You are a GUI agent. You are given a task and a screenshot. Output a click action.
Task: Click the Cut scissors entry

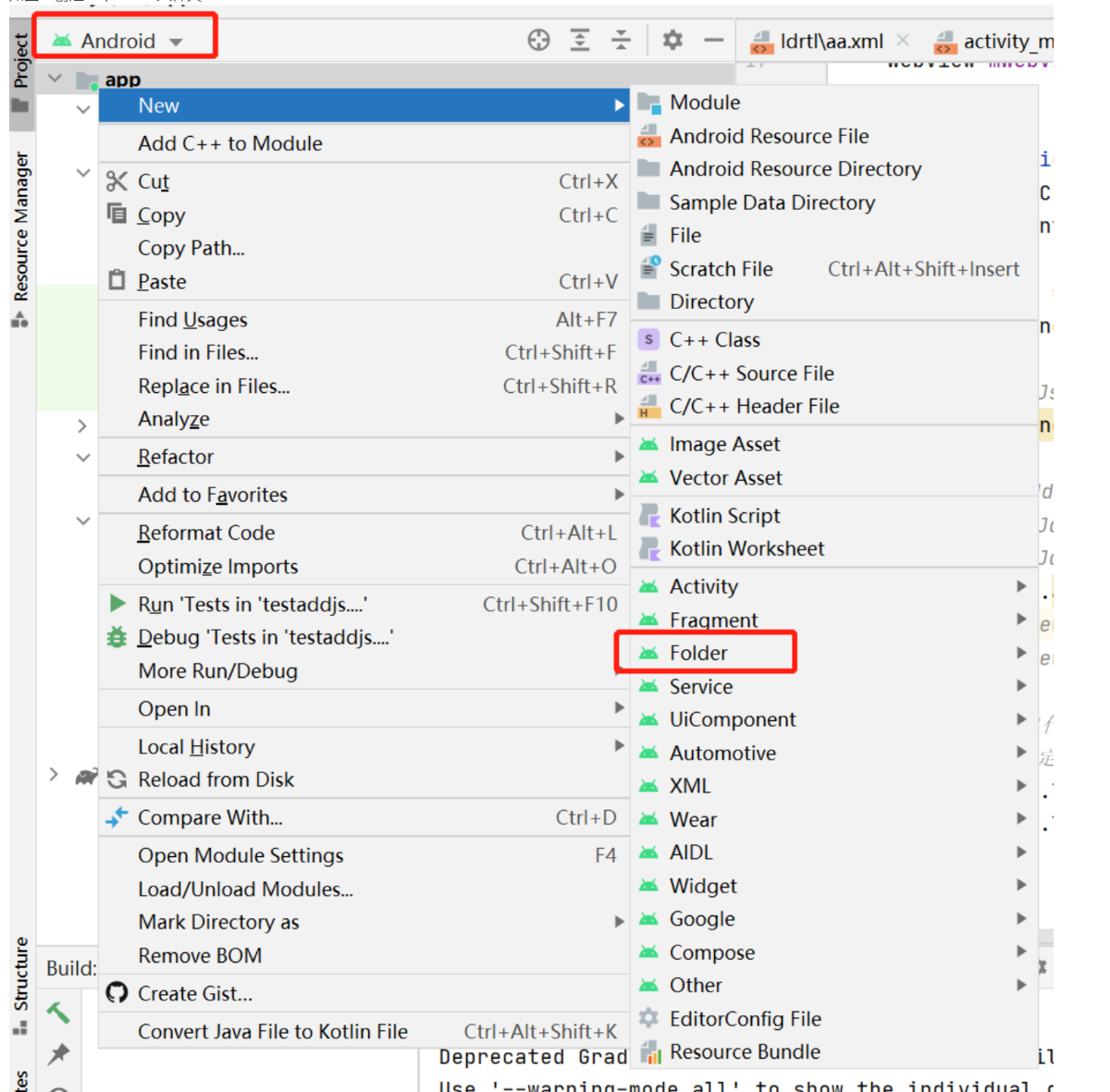(x=364, y=181)
